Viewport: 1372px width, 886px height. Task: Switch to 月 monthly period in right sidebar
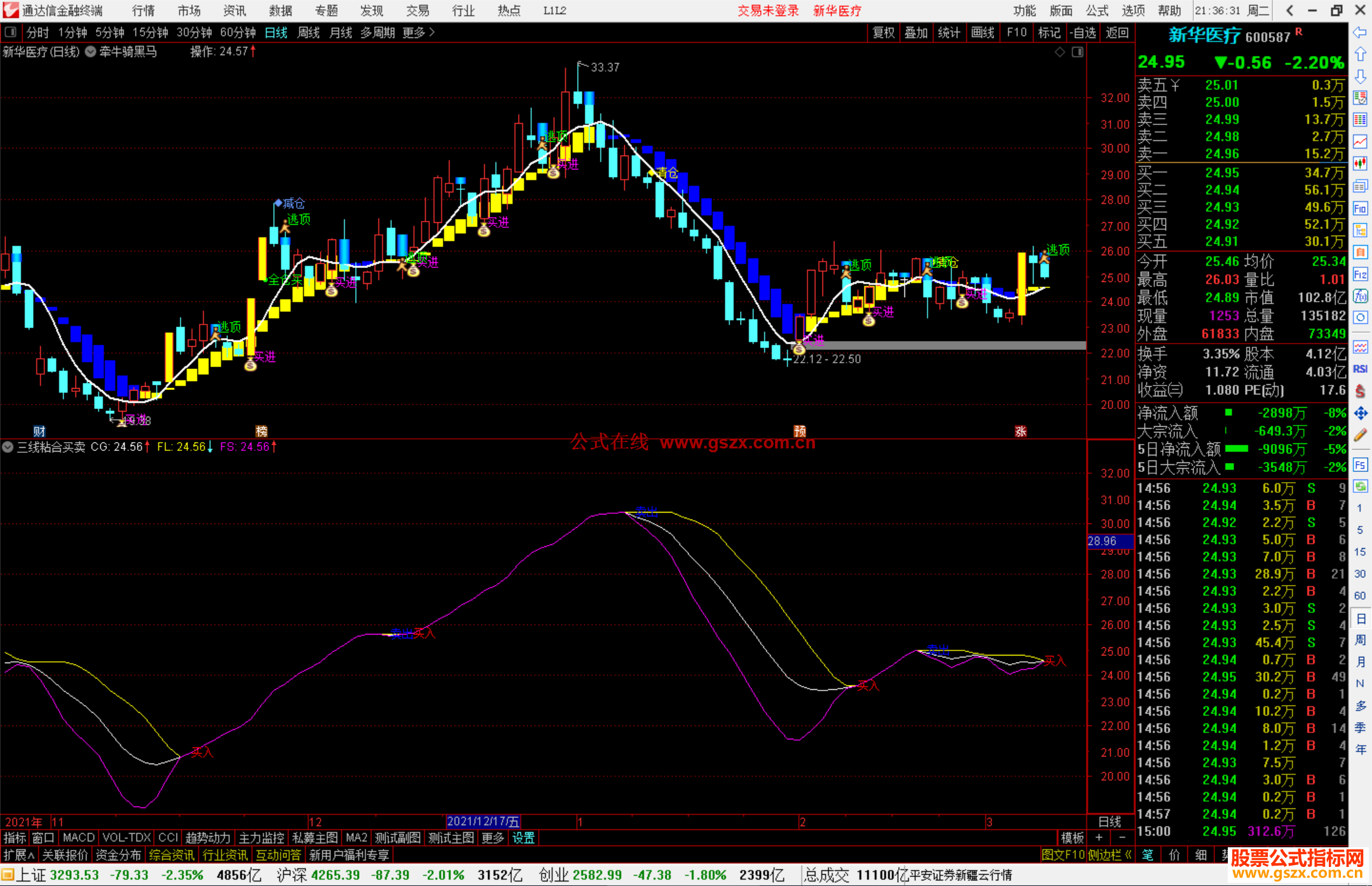tap(1360, 662)
